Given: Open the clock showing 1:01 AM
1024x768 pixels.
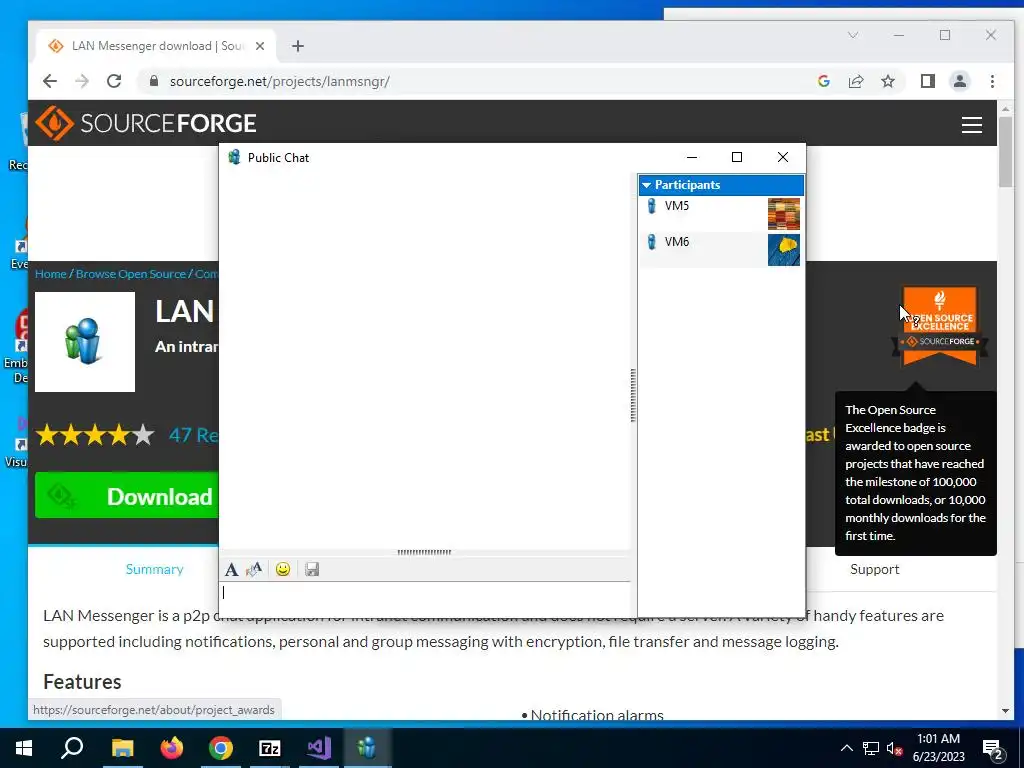Looking at the screenshot, I should click(x=938, y=748).
